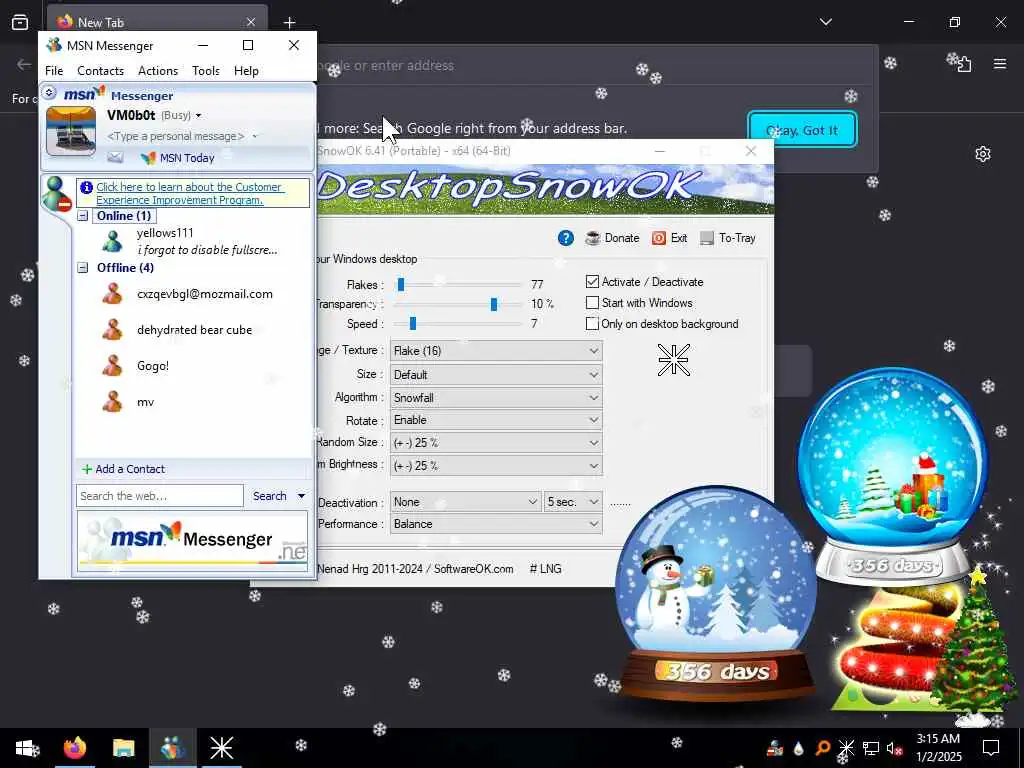Click the muted volume tray icon

(894, 748)
